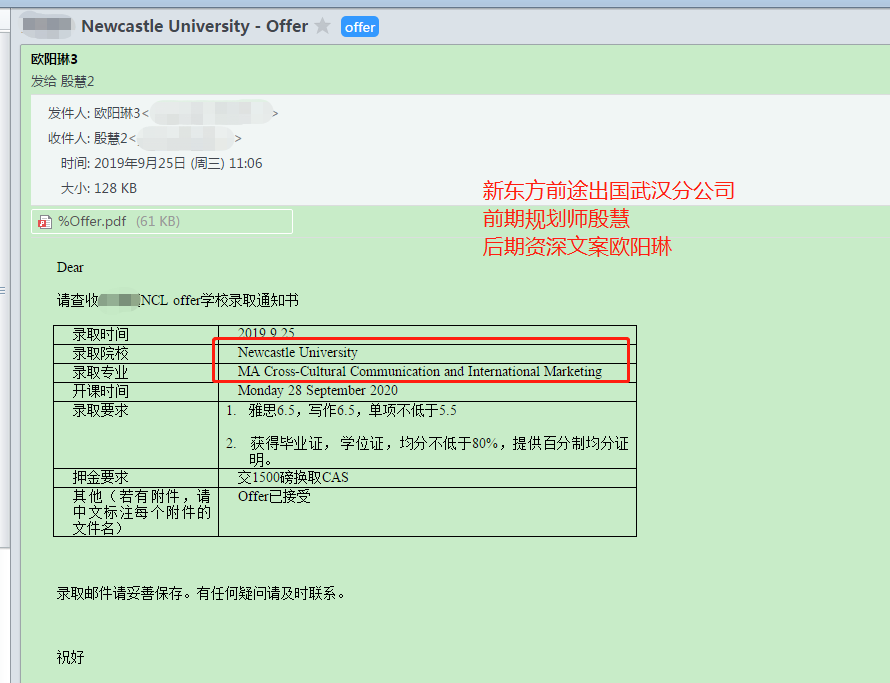Click the 祝好 closing line
This screenshot has width=890, height=683.
70,657
